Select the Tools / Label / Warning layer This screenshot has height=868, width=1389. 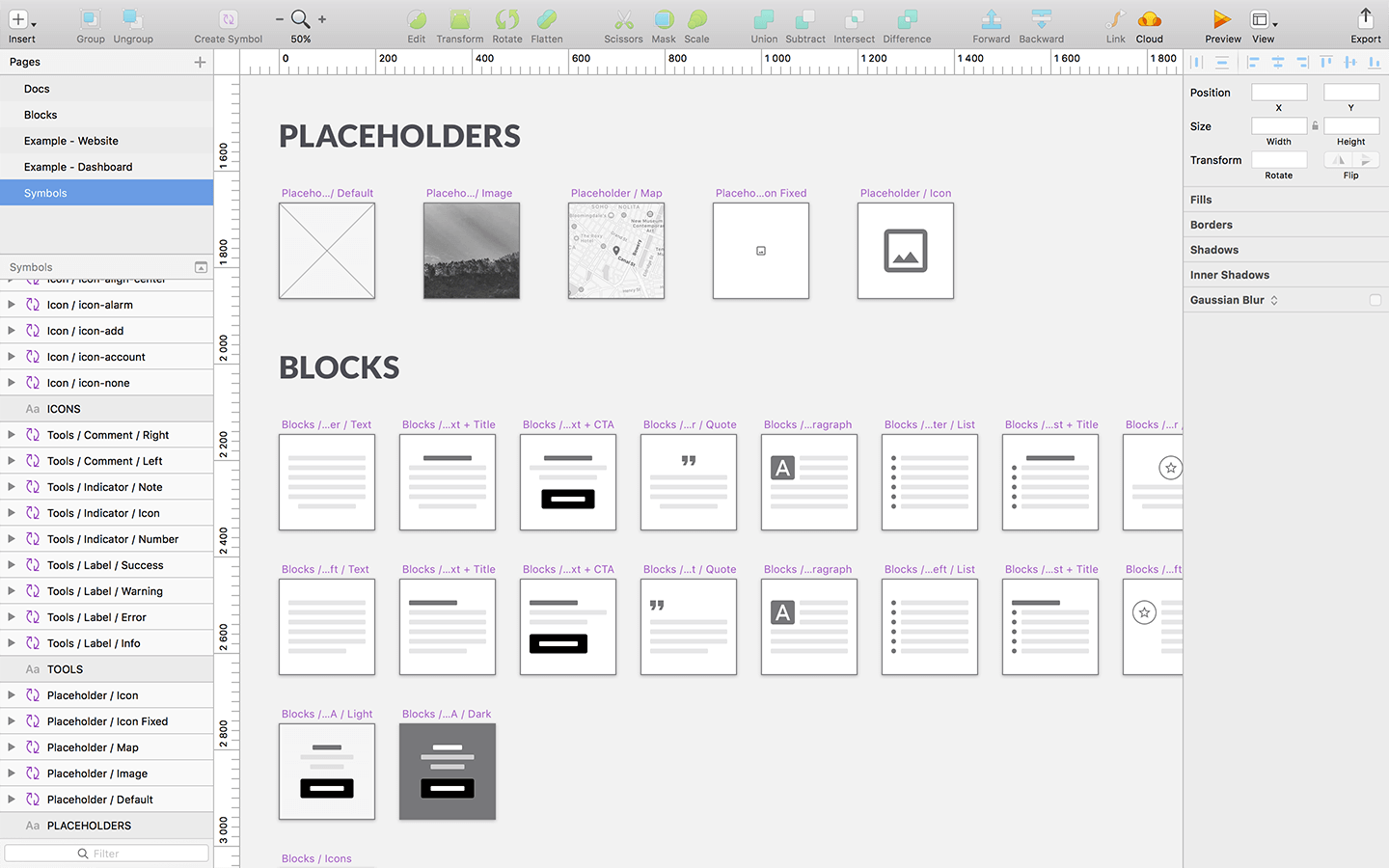click(106, 591)
